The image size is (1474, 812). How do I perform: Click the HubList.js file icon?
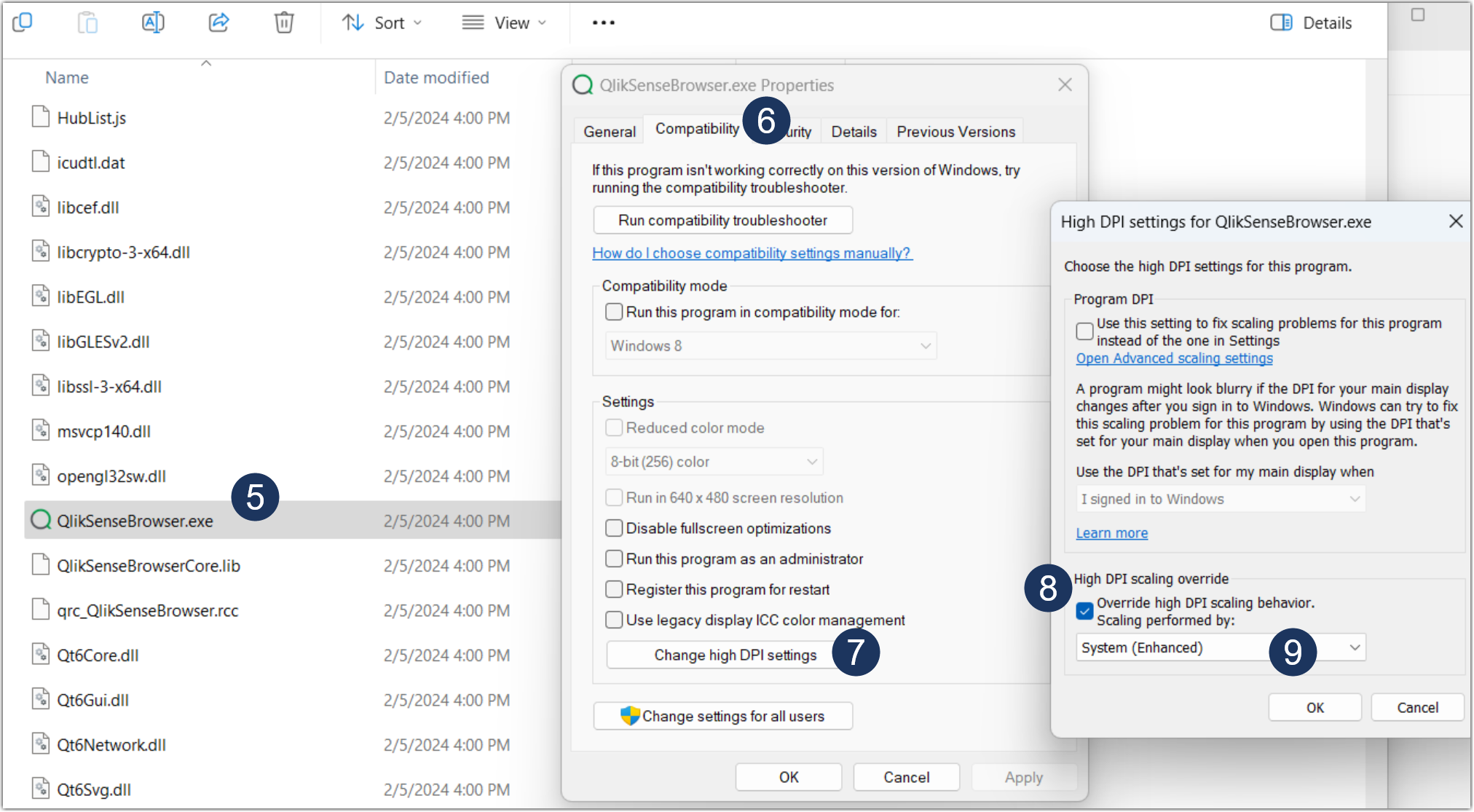coord(41,117)
